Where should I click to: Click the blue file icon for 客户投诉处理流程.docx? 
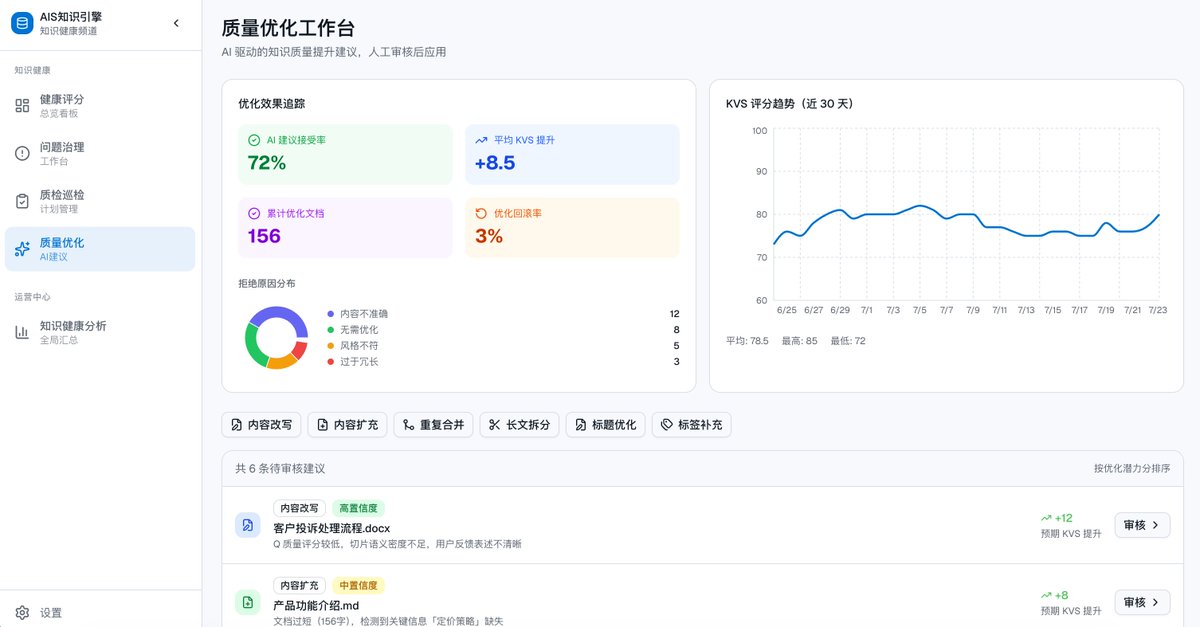247,525
